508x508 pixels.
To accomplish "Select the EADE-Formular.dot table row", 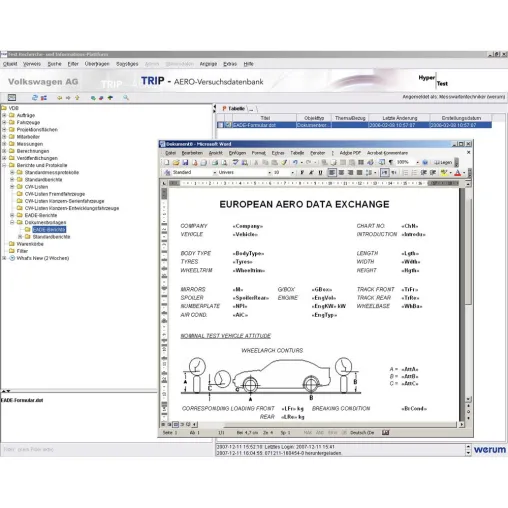I will point(354,125).
